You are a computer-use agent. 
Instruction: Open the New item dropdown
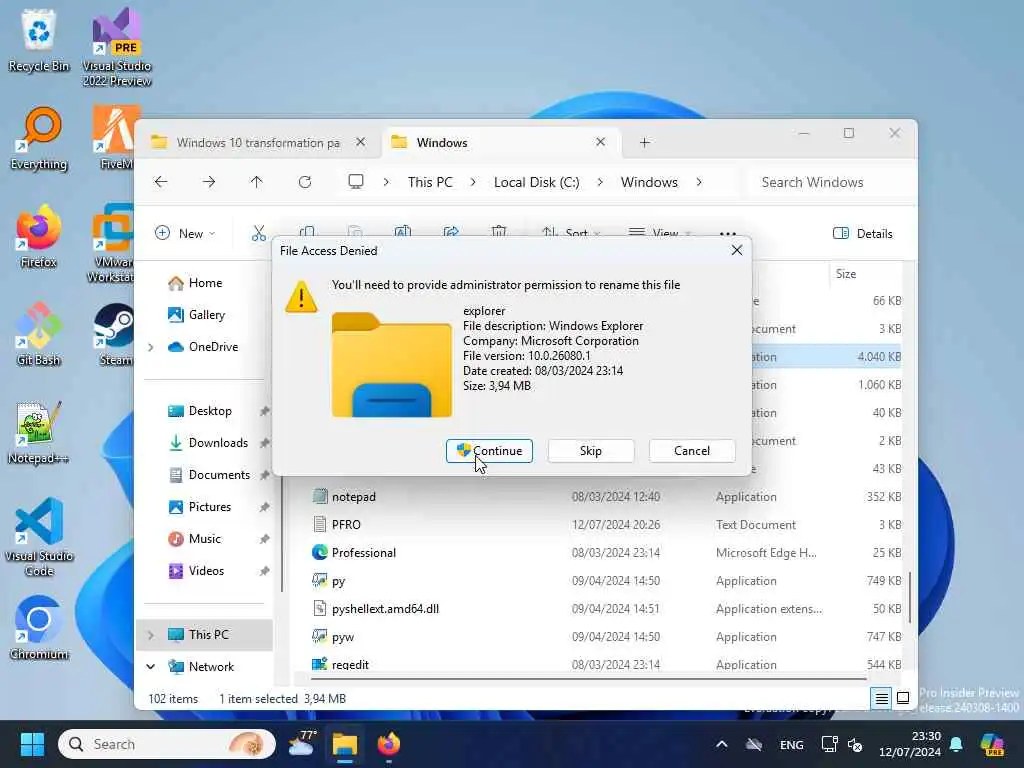(x=185, y=233)
